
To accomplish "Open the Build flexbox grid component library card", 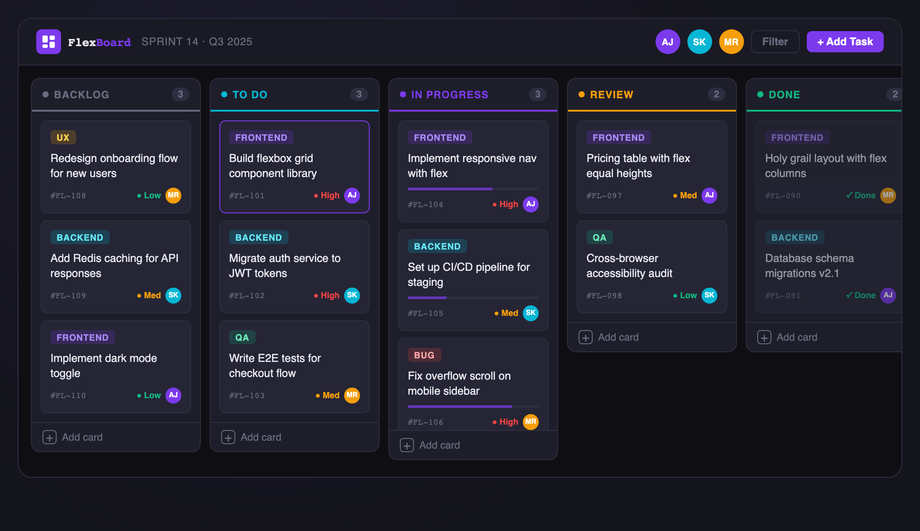I will 295,167.
